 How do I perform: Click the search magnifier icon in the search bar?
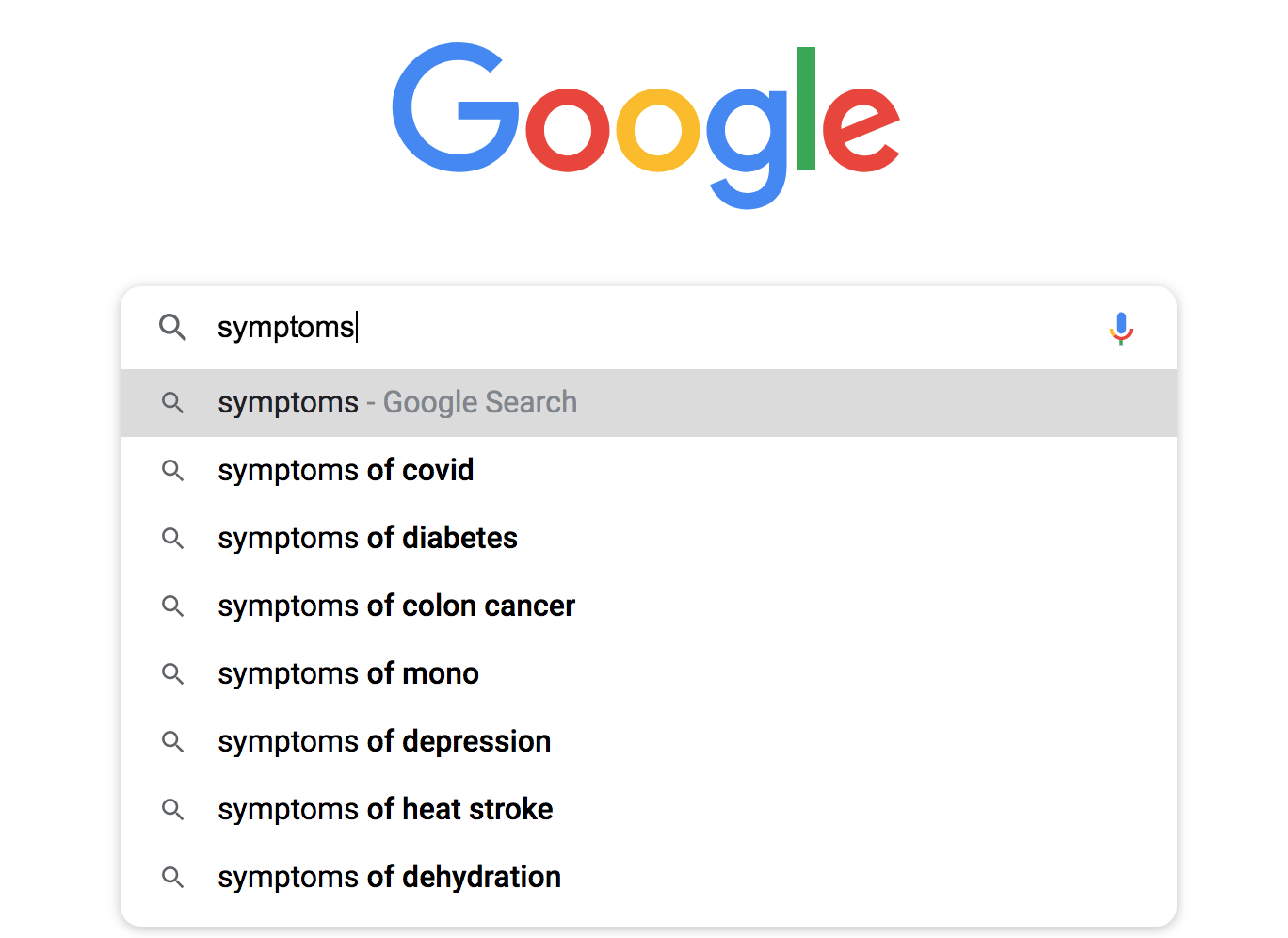pyautogui.click(x=173, y=327)
